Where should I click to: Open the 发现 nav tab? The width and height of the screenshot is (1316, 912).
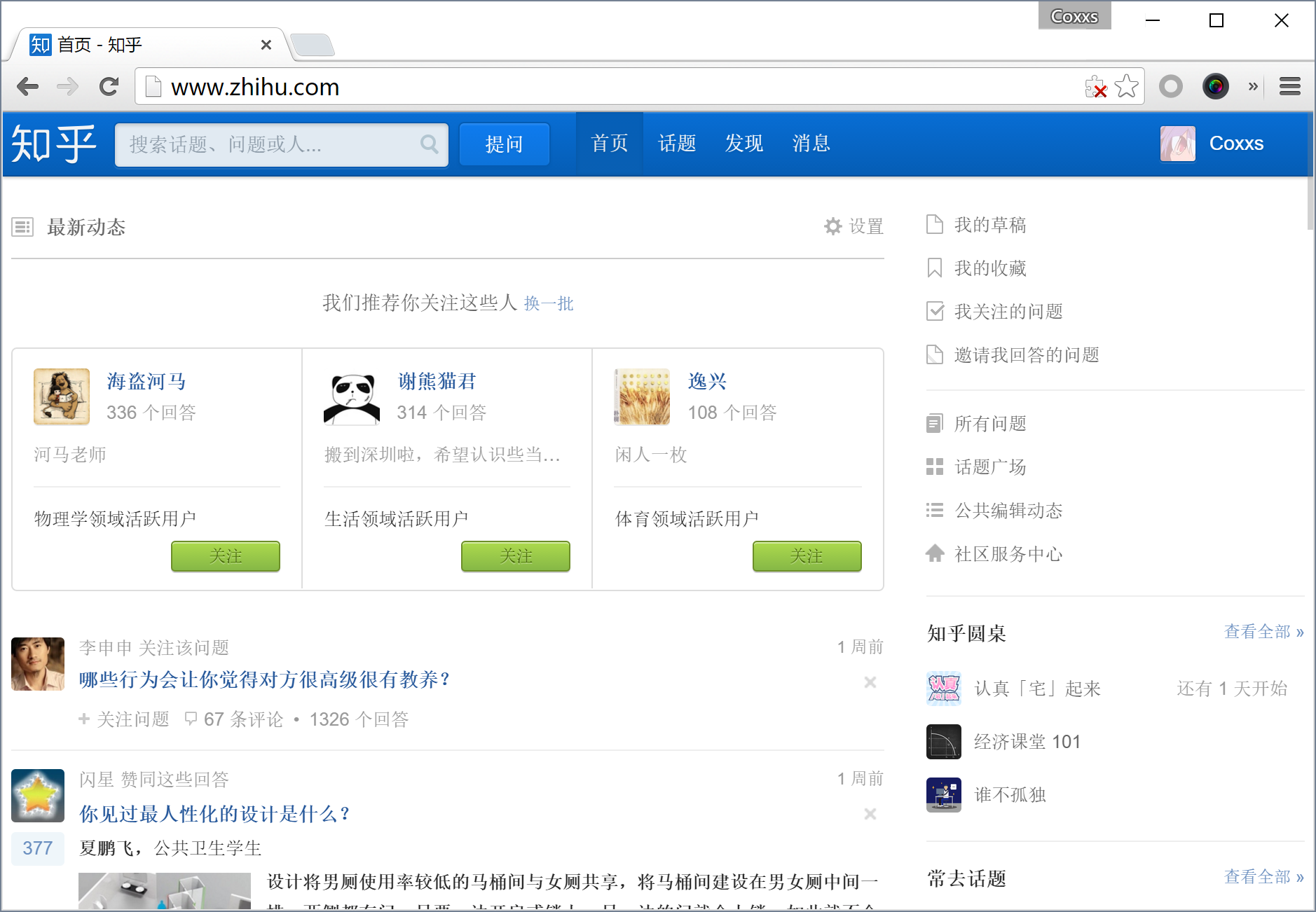[743, 144]
